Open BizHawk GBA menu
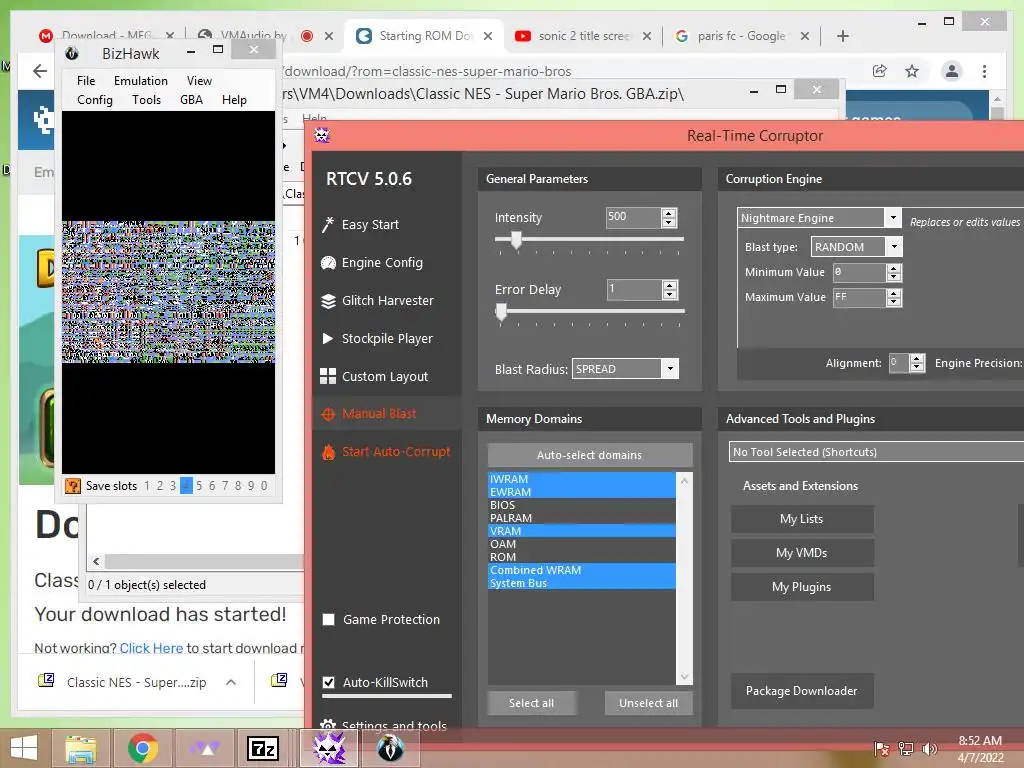The width and height of the screenshot is (1024, 768). [x=191, y=100]
